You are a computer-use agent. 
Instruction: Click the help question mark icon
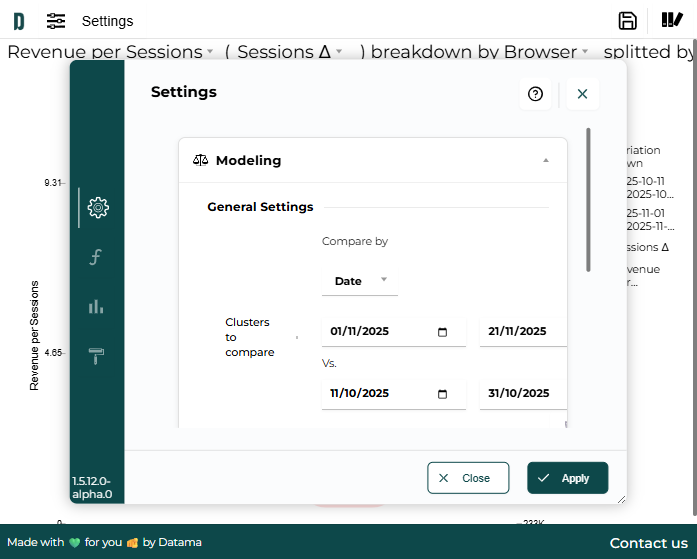tap(535, 94)
